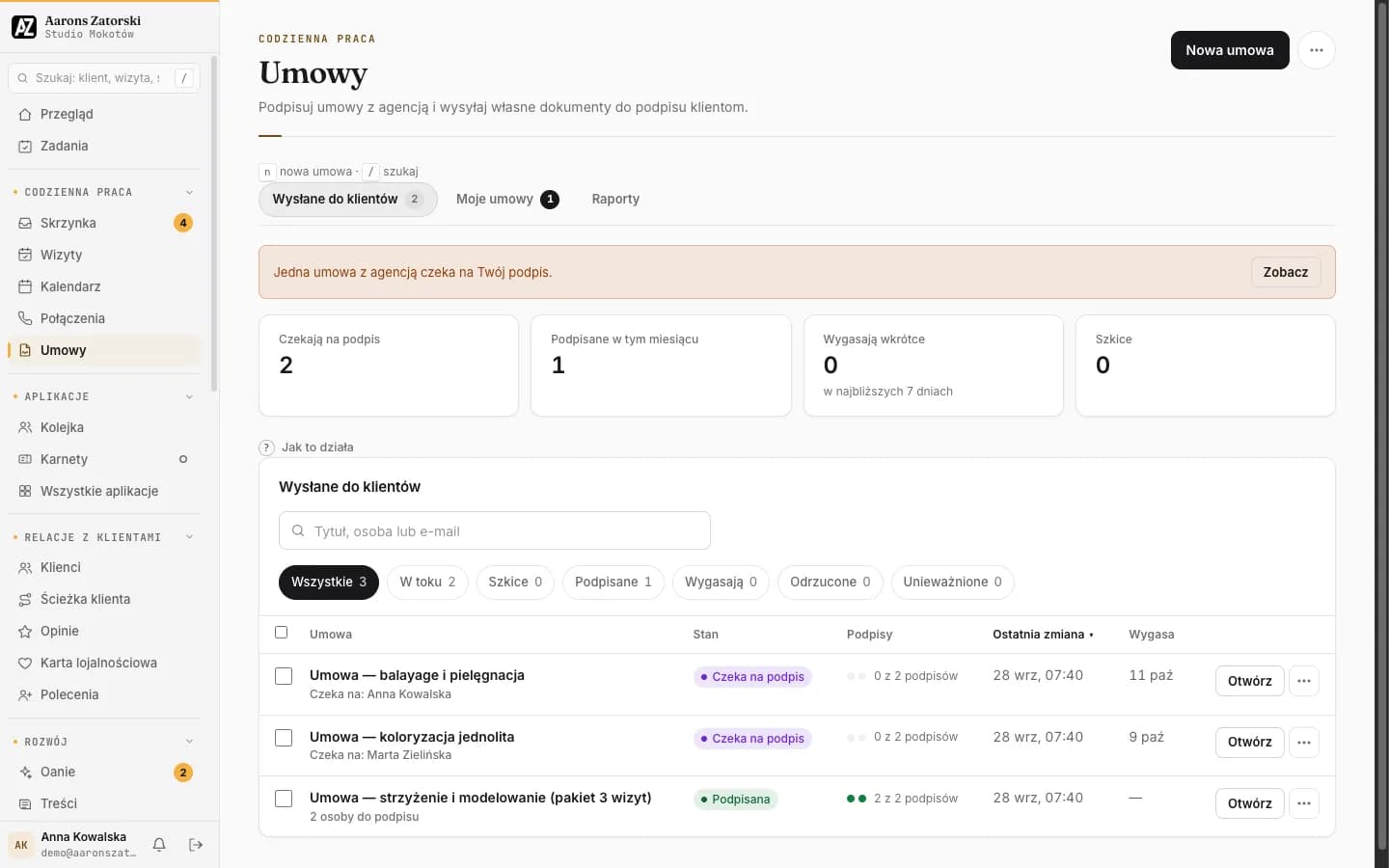Collapse the Codzienna praca sidebar section

tap(189, 192)
